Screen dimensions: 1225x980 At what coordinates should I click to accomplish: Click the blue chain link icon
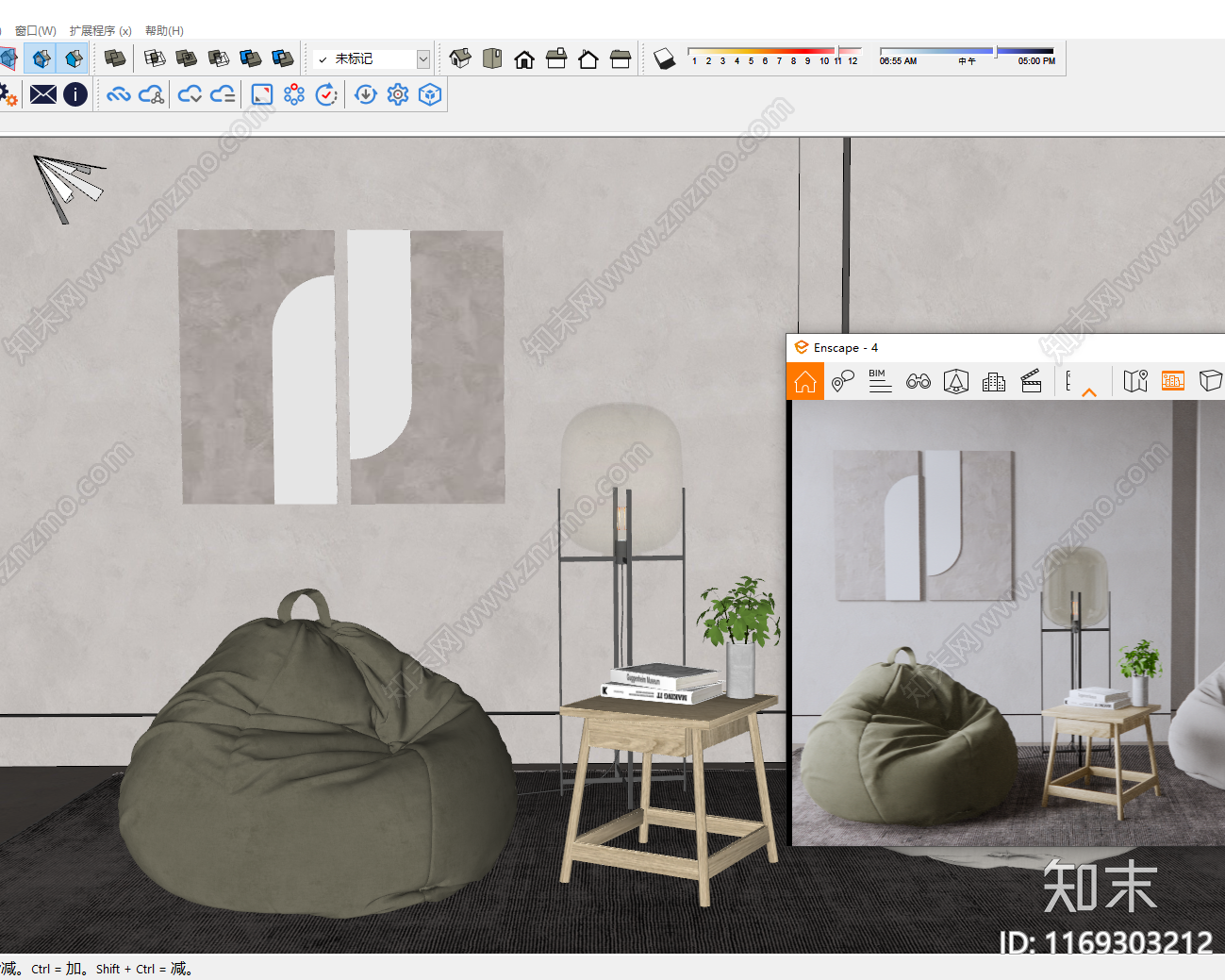pos(119,94)
